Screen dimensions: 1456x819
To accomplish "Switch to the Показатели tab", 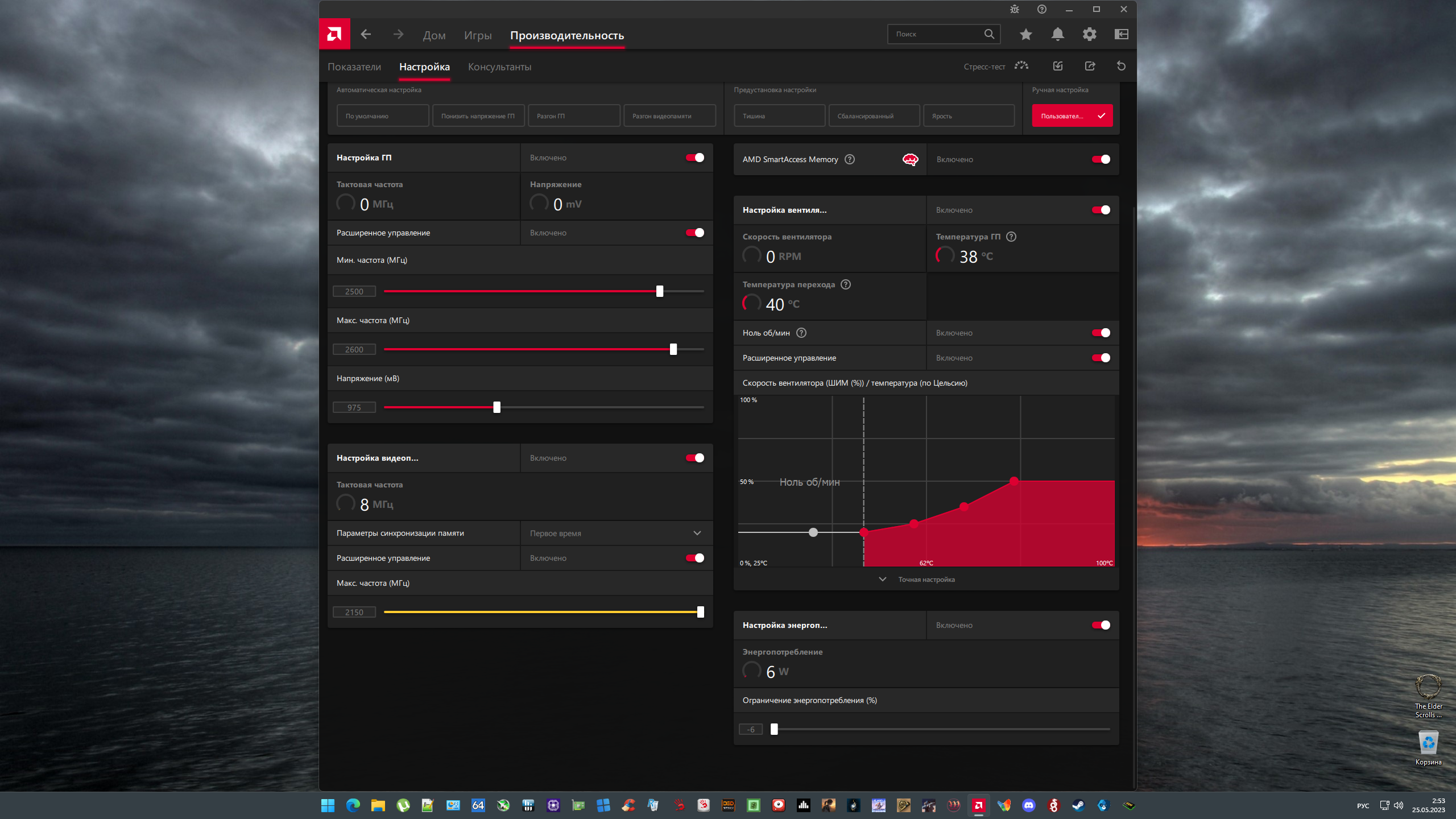I will tap(354, 67).
